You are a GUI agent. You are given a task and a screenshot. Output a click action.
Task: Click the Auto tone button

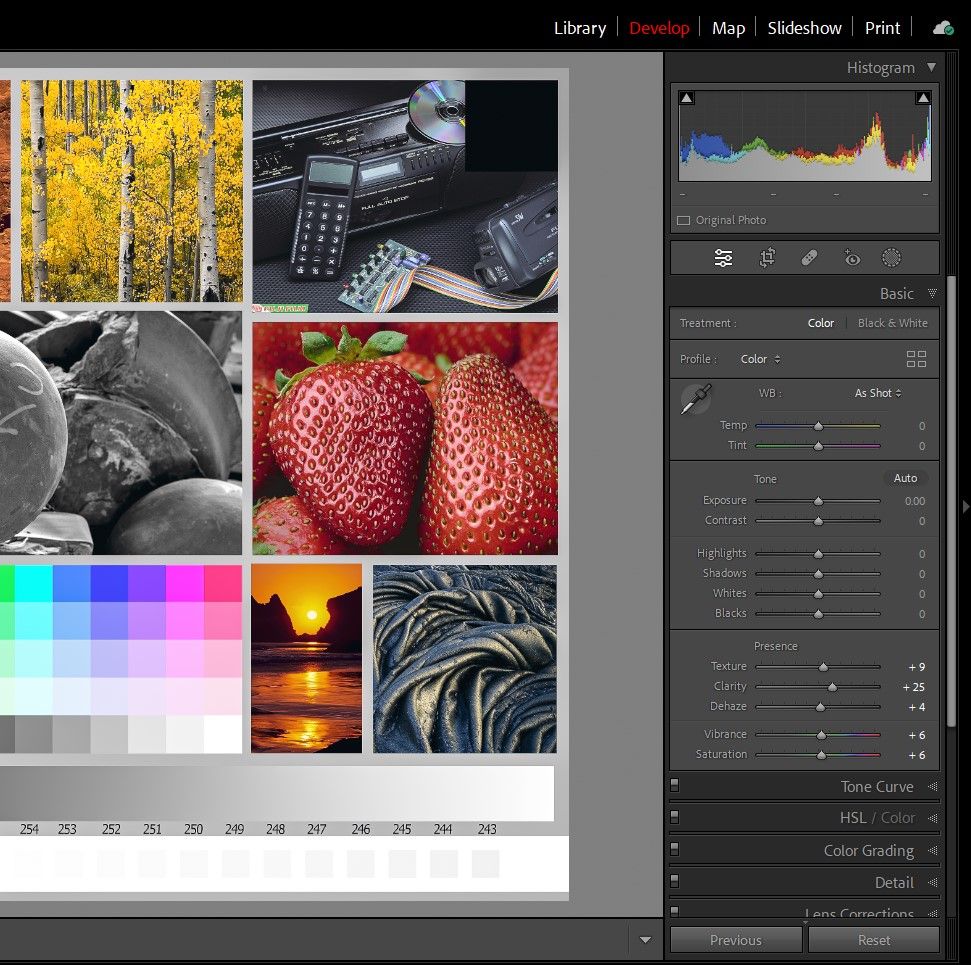(x=905, y=478)
